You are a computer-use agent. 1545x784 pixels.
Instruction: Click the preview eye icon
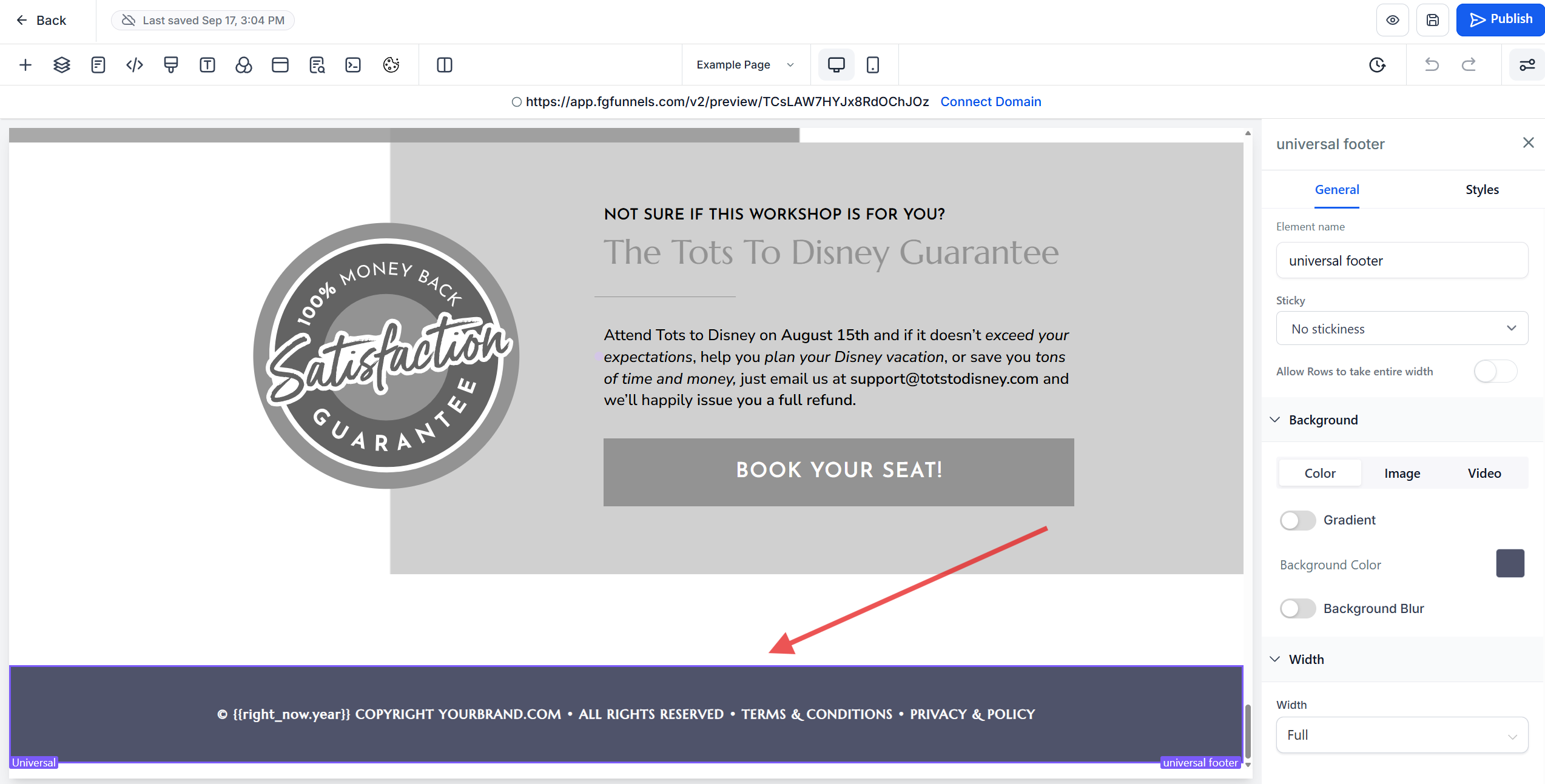tap(1393, 20)
